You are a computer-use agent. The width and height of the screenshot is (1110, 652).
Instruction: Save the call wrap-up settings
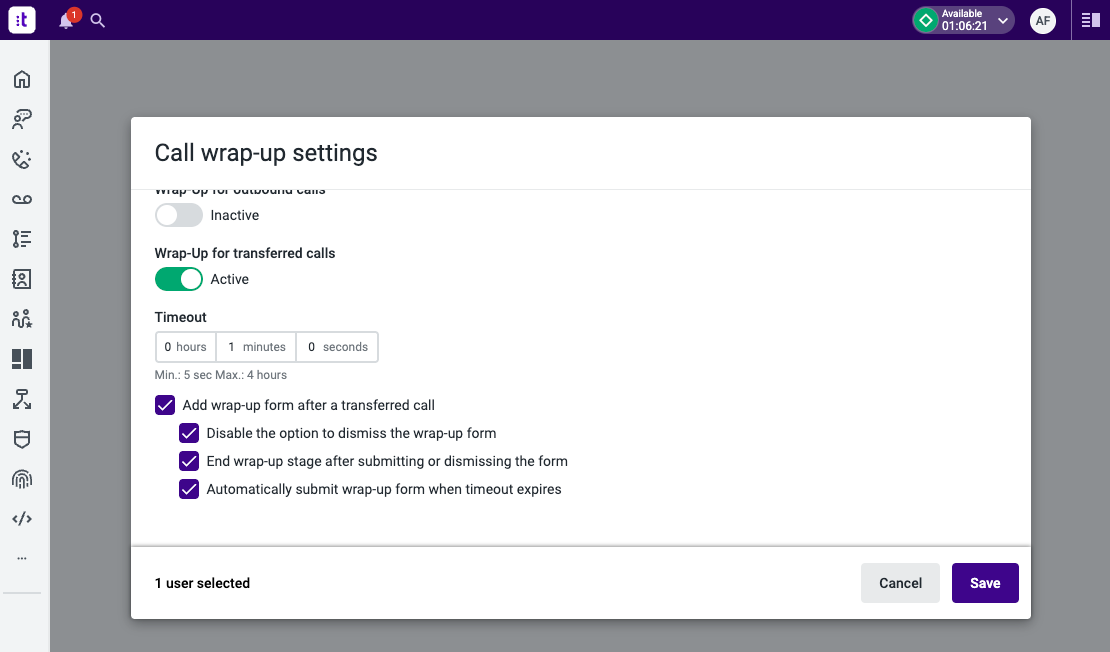pyautogui.click(x=984, y=583)
